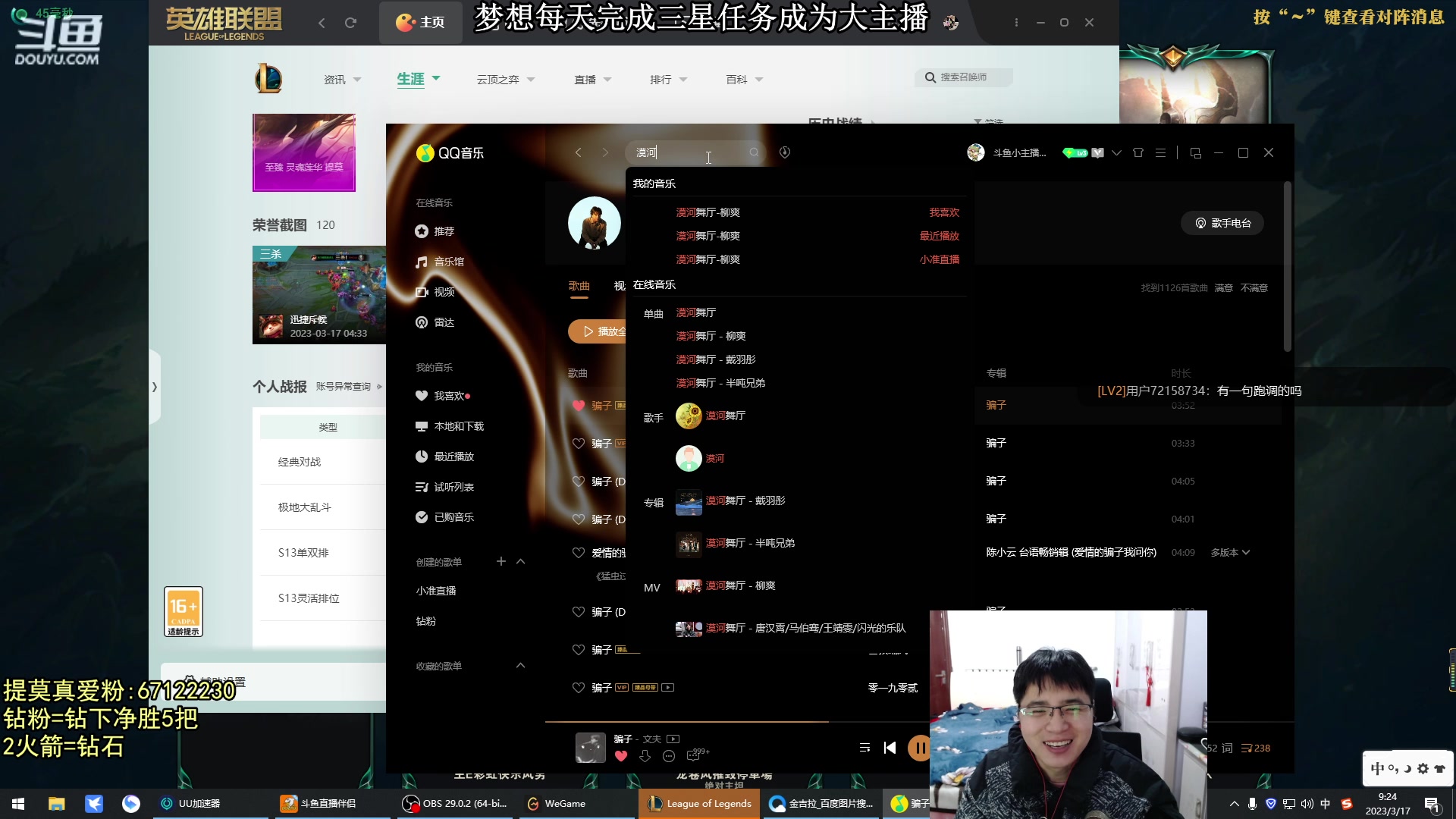Viewport: 1456px width, 819px height.
Task: Select 经典对战 match type
Action: click(300, 462)
